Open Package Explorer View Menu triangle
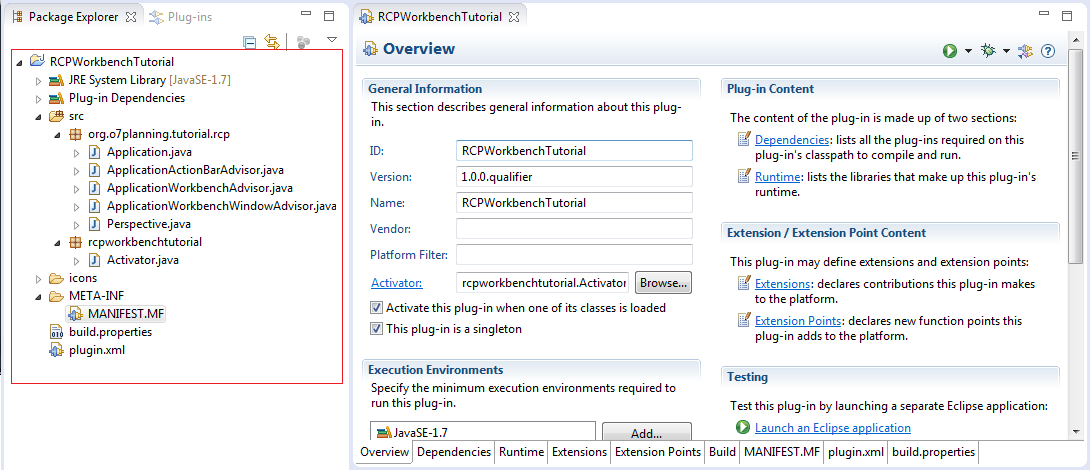 click(332, 40)
